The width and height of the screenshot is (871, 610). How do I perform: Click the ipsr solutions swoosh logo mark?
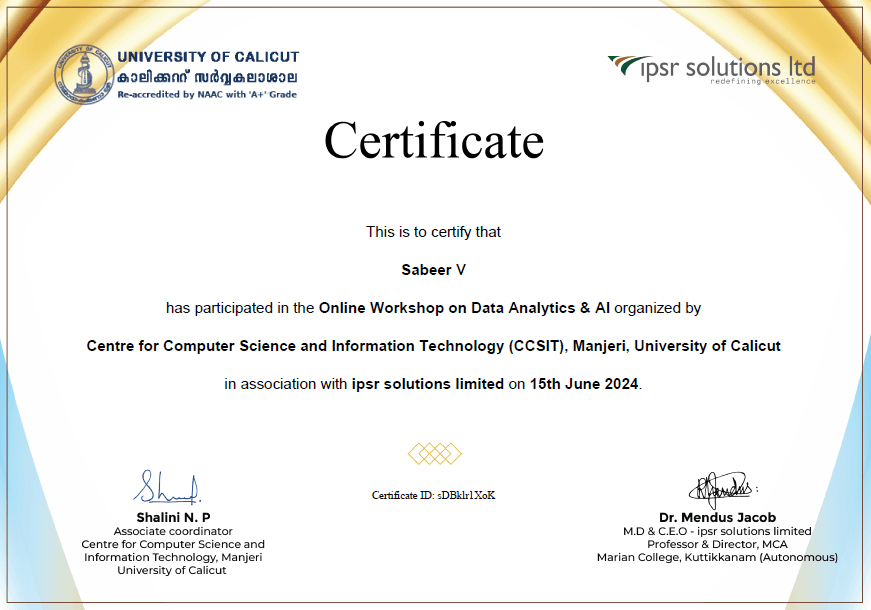(629, 65)
